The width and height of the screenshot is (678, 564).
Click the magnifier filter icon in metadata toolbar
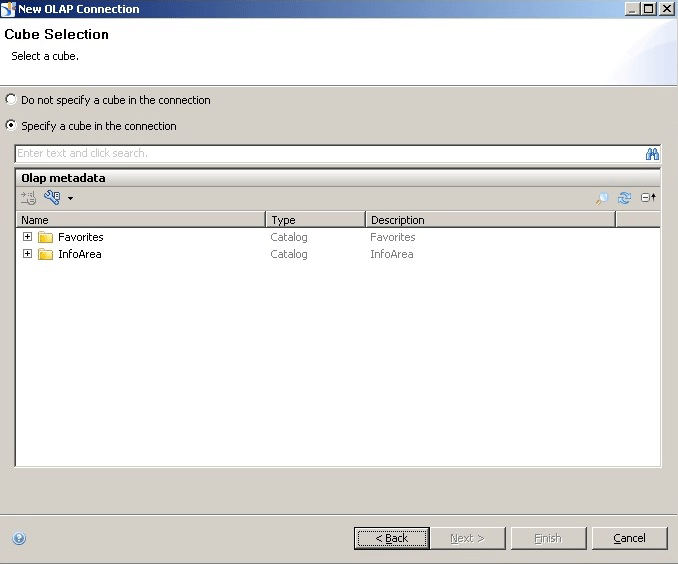pos(601,198)
